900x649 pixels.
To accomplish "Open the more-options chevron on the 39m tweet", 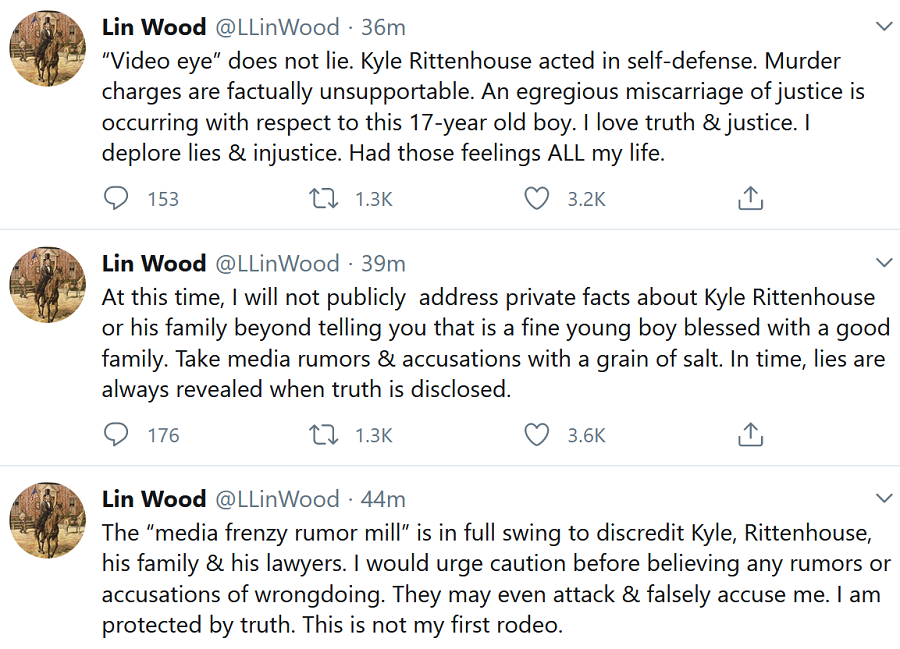I will click(x=883, y=263).
